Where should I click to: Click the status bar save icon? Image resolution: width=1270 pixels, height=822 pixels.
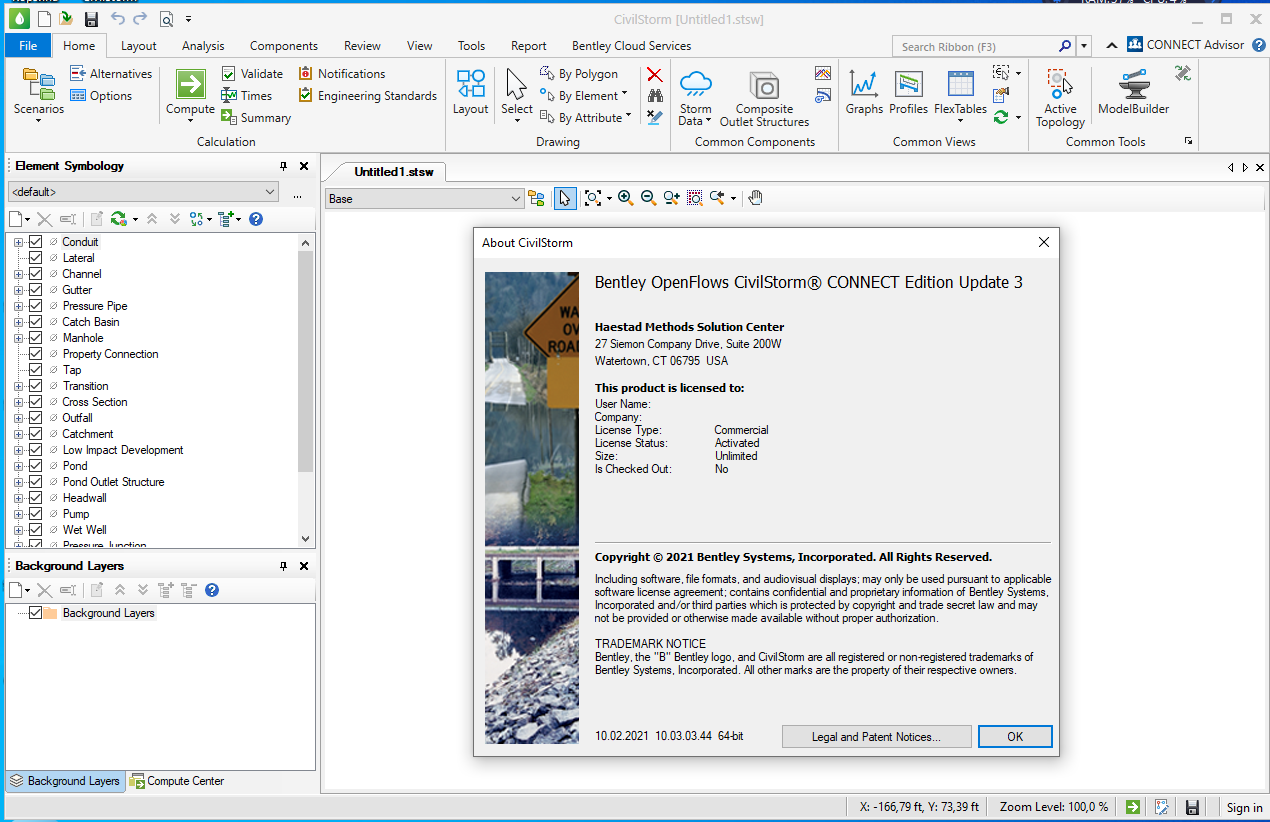coord(1192,807)
